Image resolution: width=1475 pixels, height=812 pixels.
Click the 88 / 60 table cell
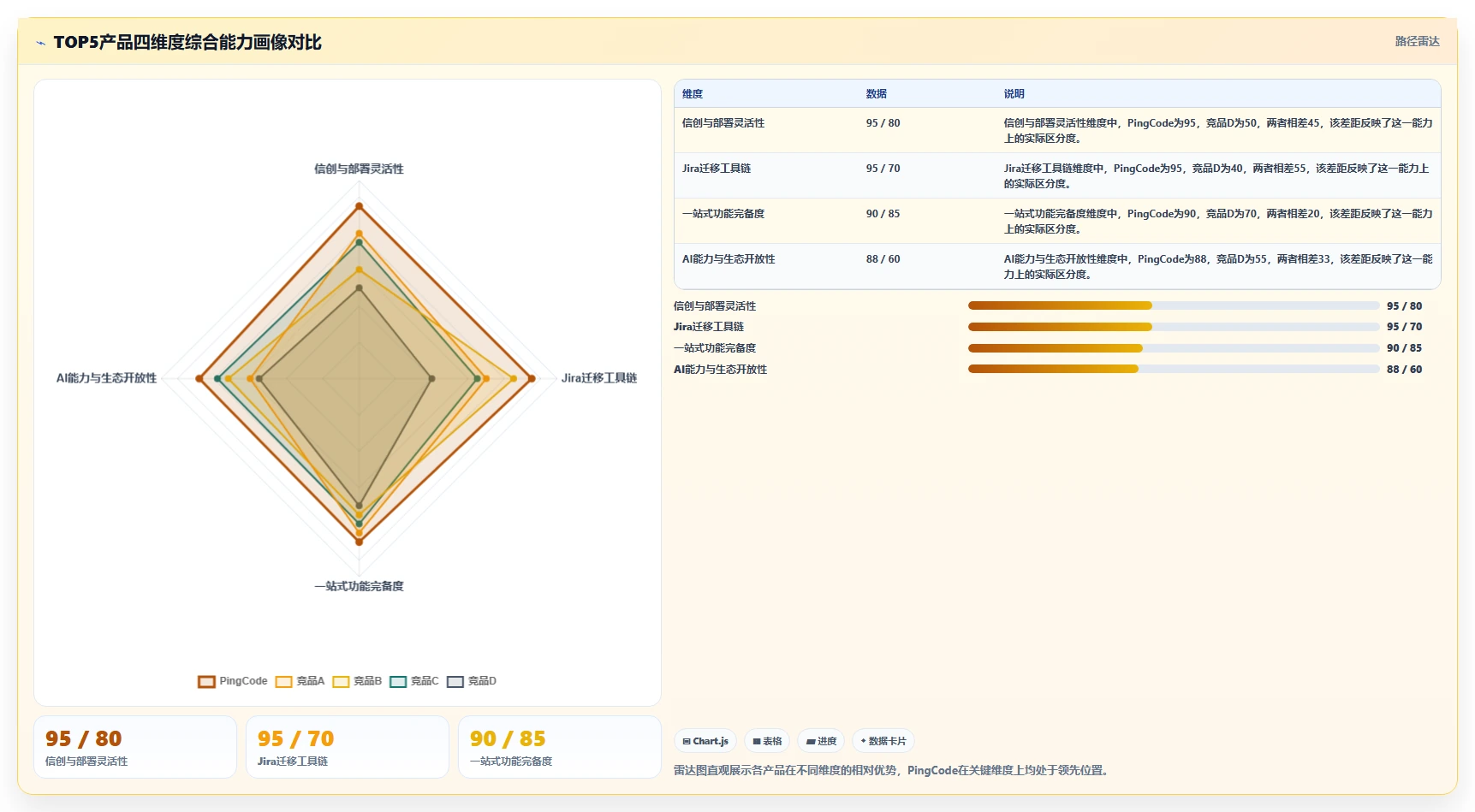pyautogui.click(x=883, y=259)
